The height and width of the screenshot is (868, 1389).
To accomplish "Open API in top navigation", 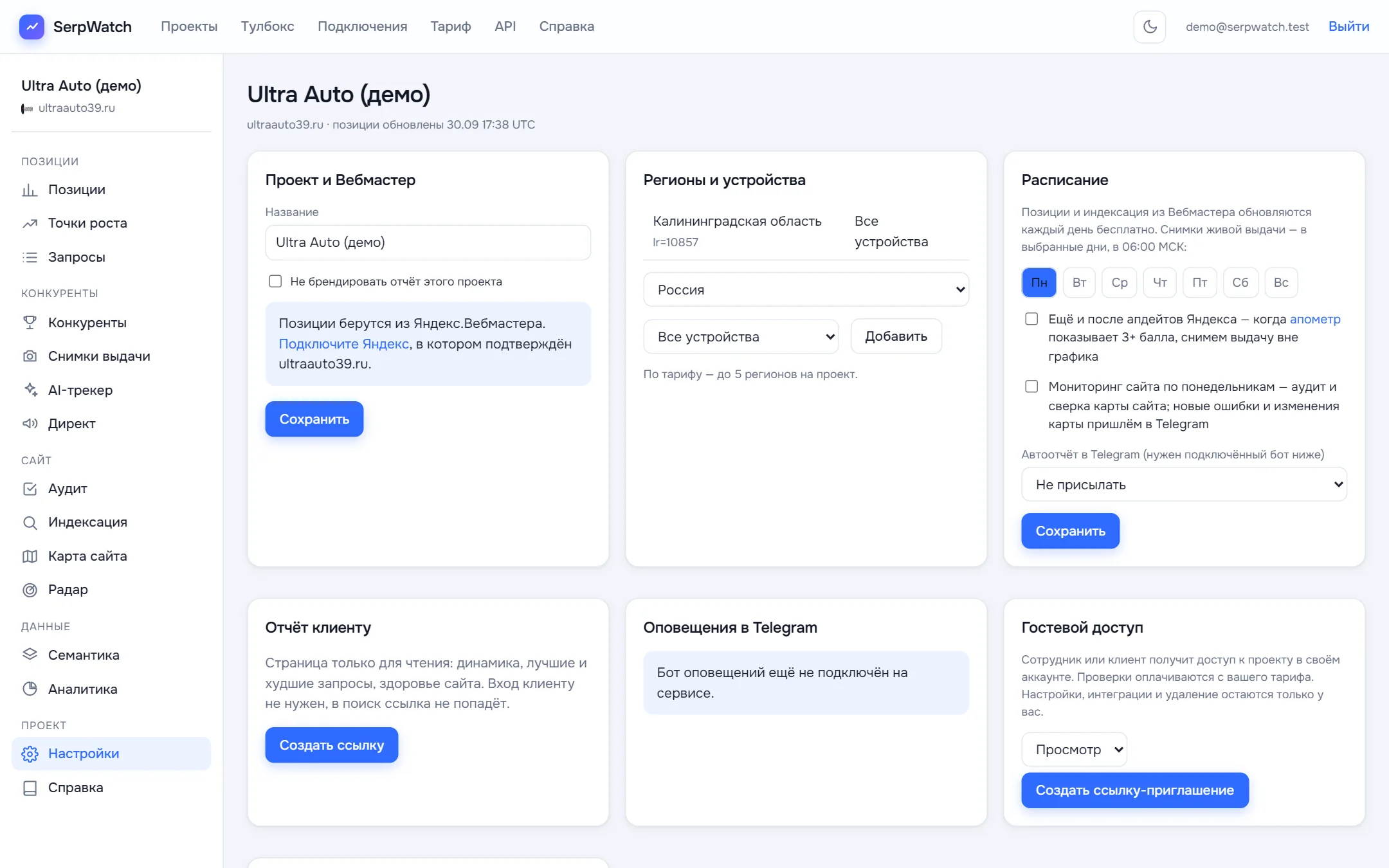I will (x=505, y=26).
